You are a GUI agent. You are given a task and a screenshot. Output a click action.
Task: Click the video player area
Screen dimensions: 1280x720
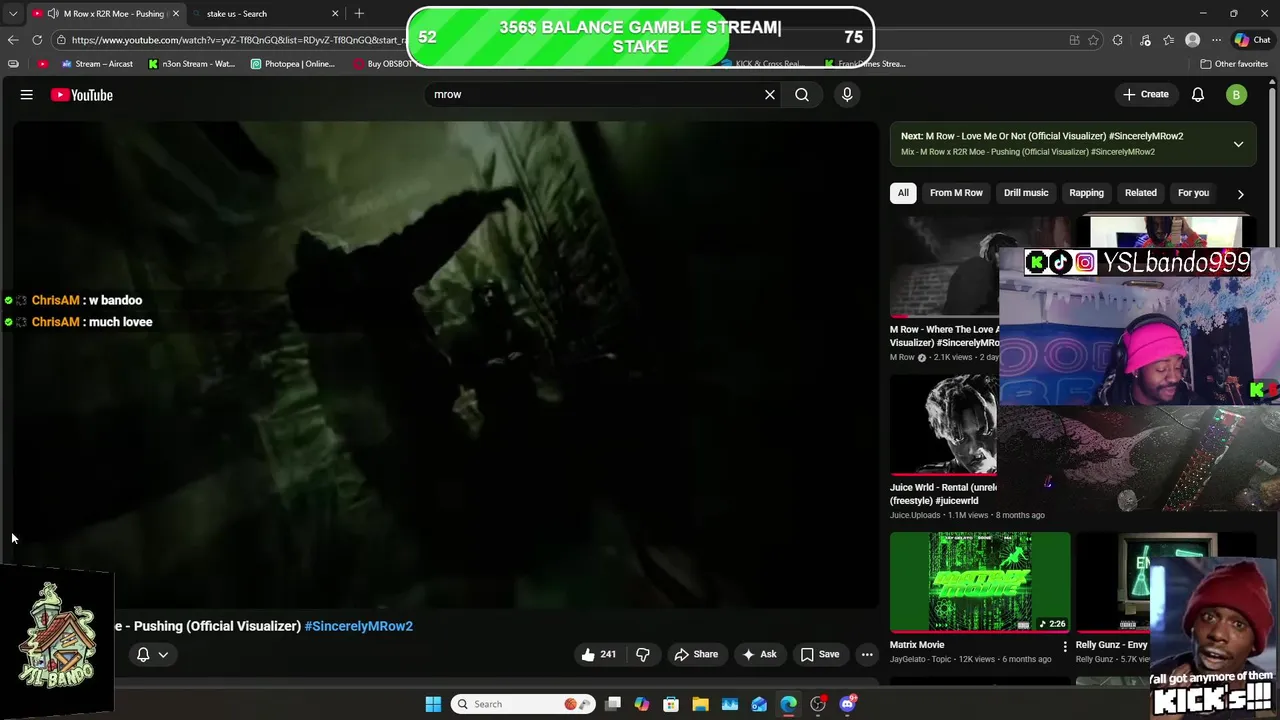(446, 365)
